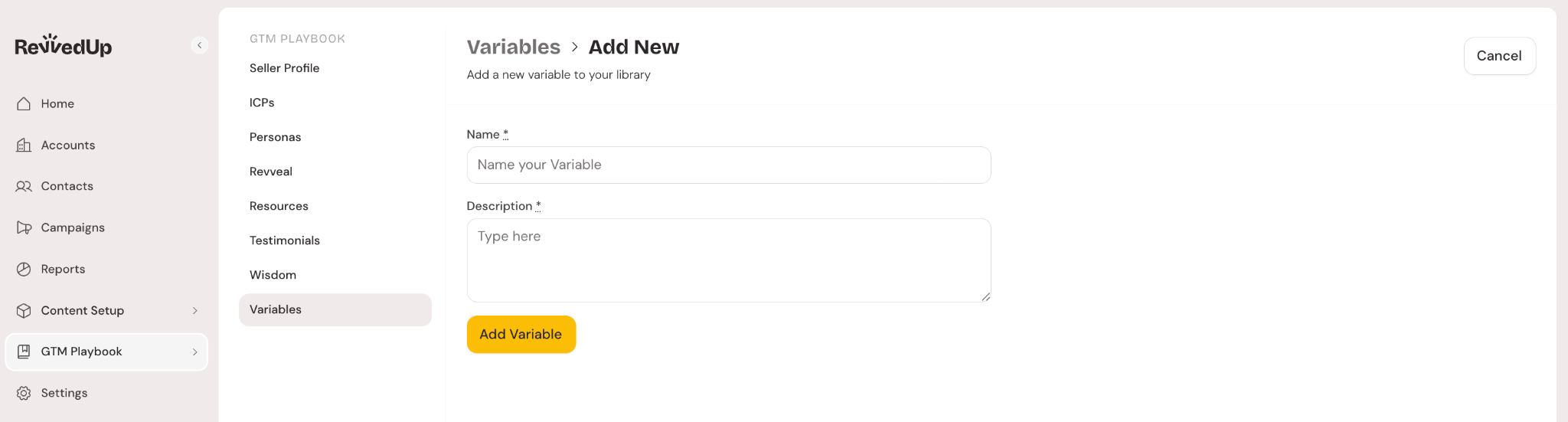
Task: Click the GTM Playbook book icon
Action: click(24, 352)
